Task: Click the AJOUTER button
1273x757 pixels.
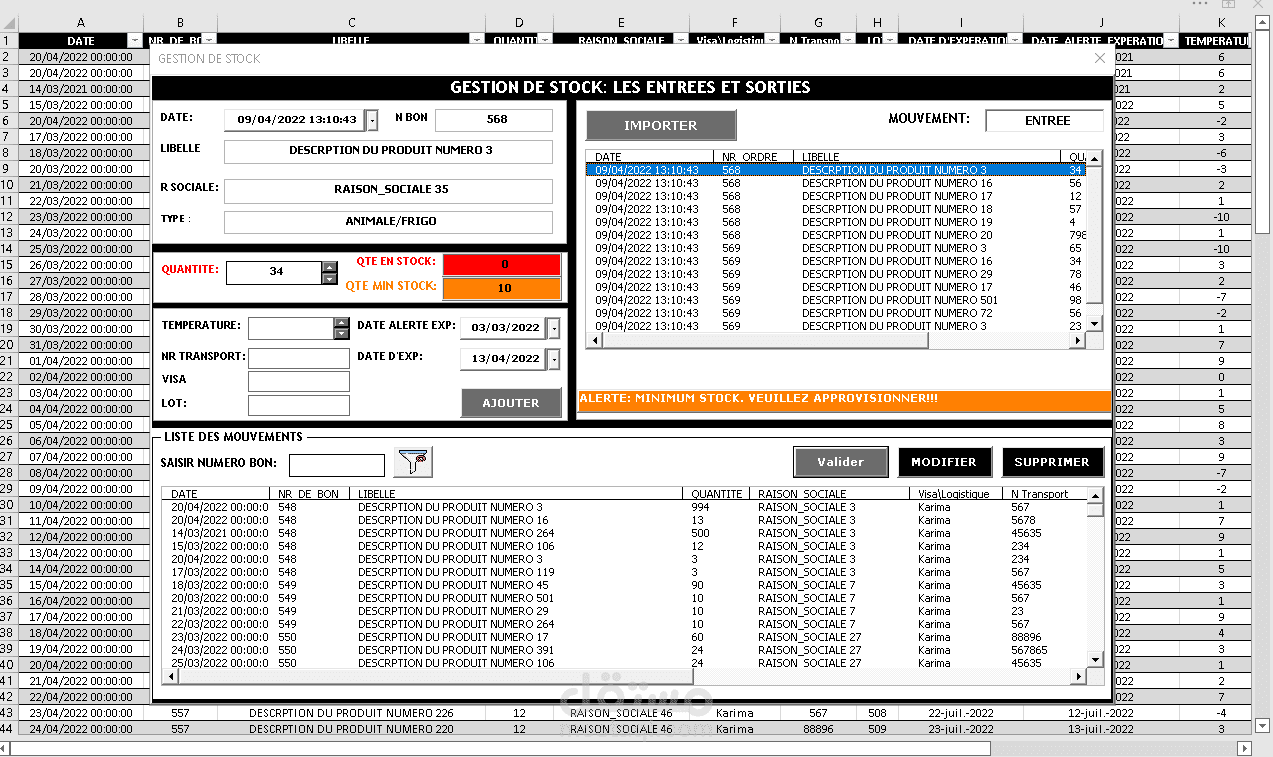Action: pyautogui.click(x=511, y=403)
